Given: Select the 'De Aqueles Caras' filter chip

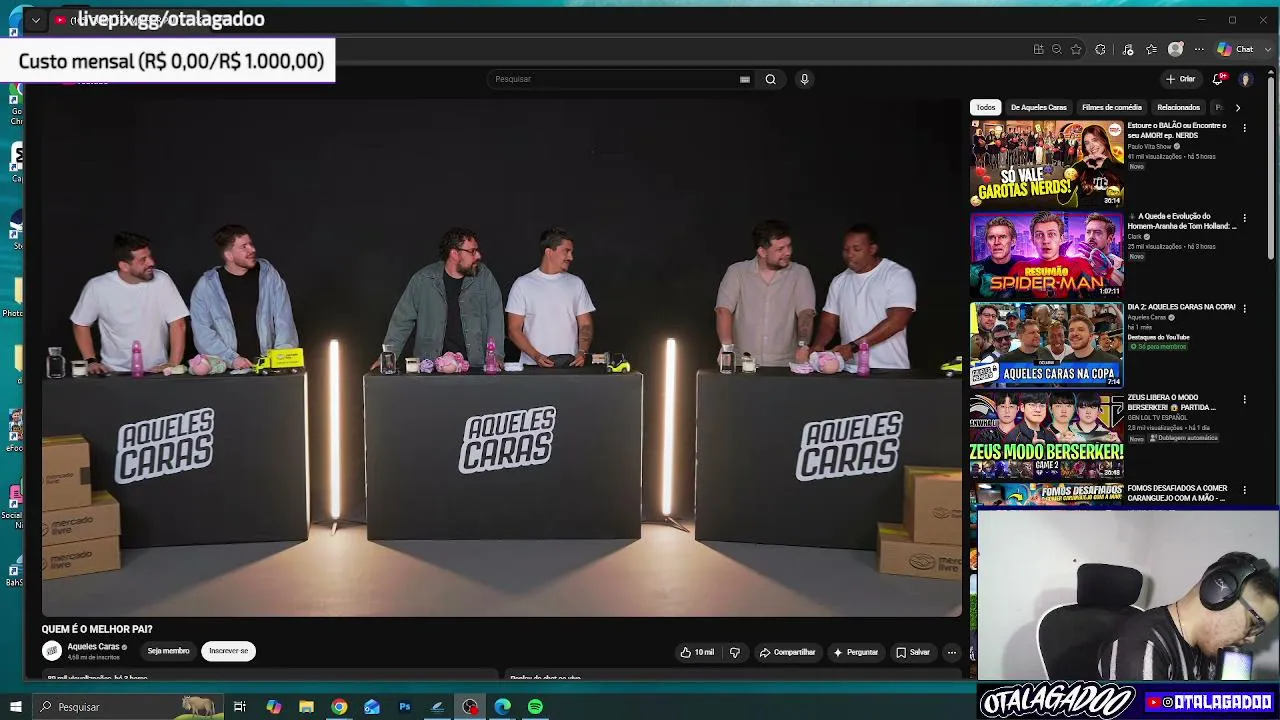Looking at the screenshot, I should pos(1038,107).
